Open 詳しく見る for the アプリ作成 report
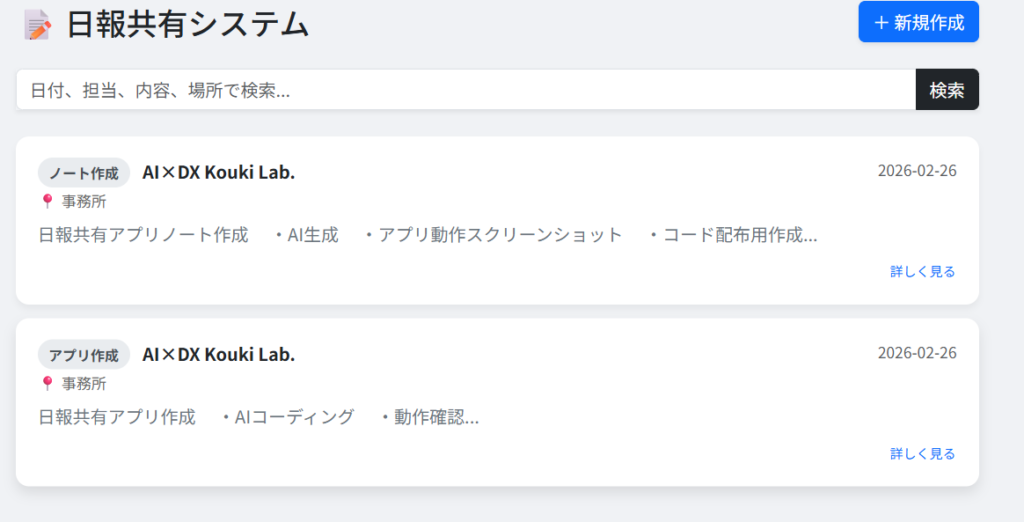This screenshot has height=522, width=1024. point(922,453)
